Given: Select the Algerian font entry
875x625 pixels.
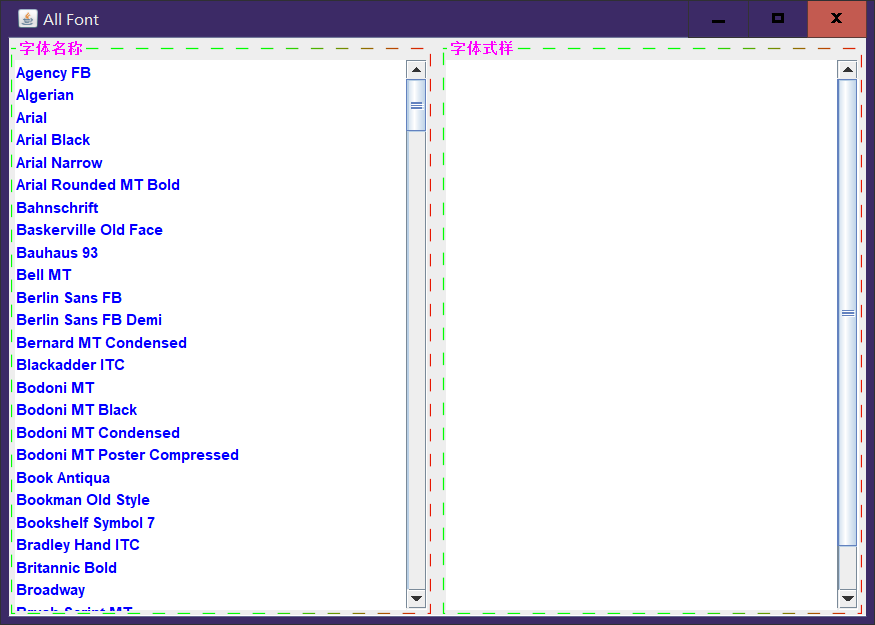Looking at the screenshot, I should coord(45,94).
